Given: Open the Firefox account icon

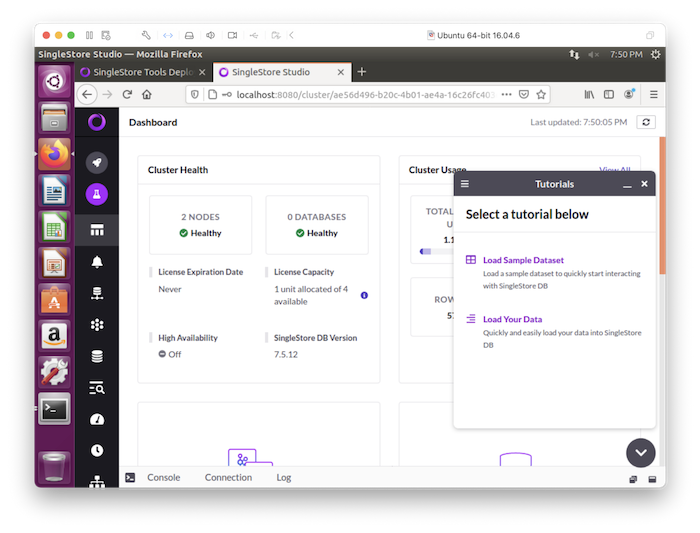Looking at the screenshot, I should (629, 94).
